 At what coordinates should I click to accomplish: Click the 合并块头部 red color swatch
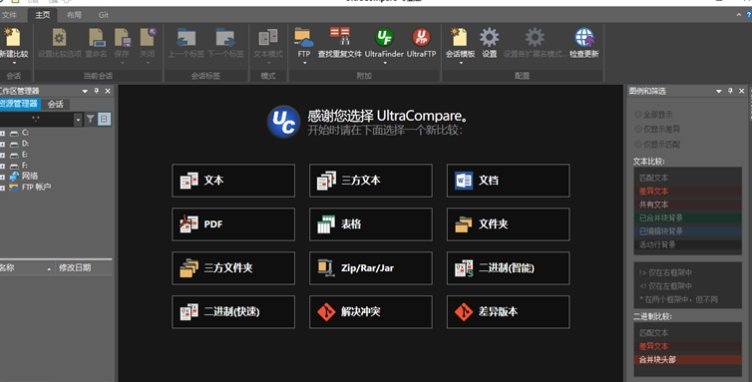(688, 359)
